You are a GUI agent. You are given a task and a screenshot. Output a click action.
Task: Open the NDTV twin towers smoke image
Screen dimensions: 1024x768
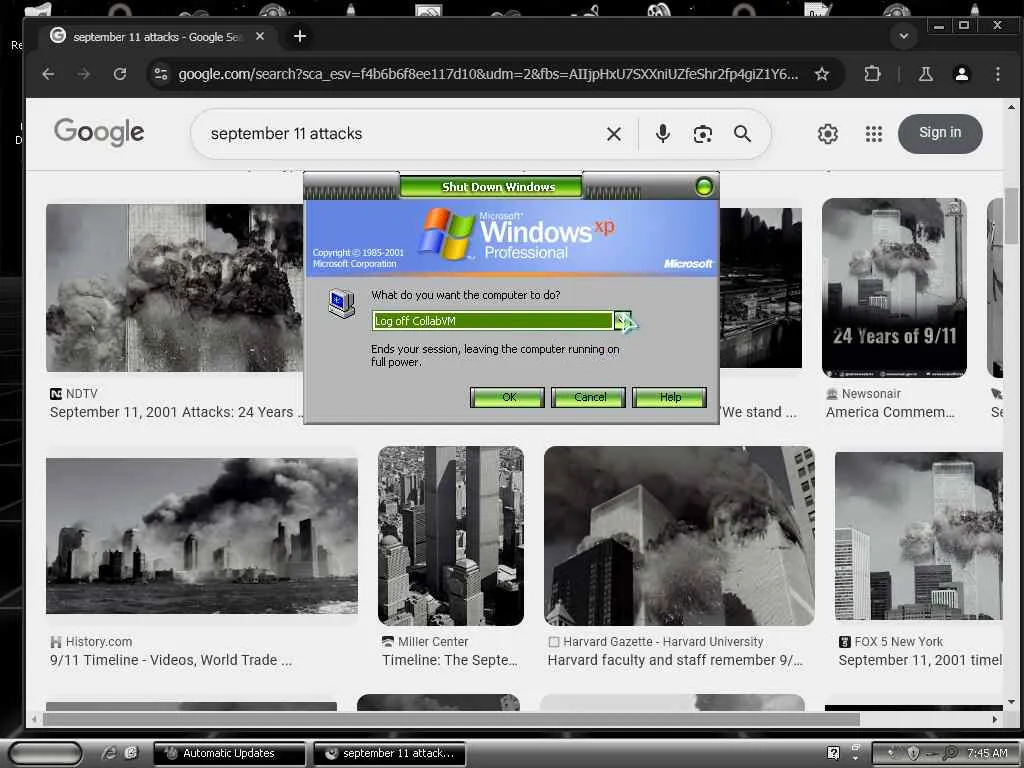pos(174,287)
